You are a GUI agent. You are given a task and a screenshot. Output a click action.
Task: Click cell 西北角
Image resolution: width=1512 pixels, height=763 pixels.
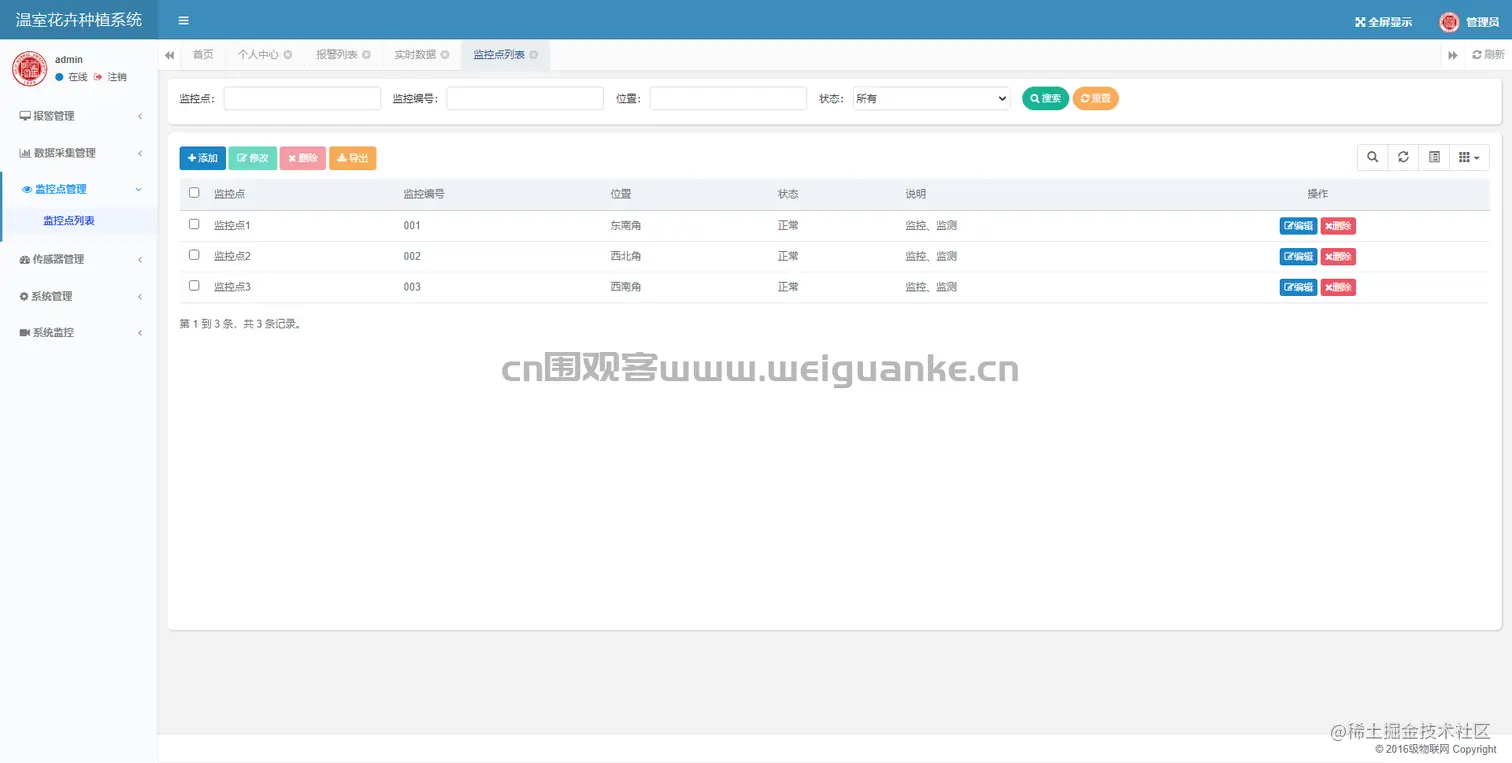(625, 256)
